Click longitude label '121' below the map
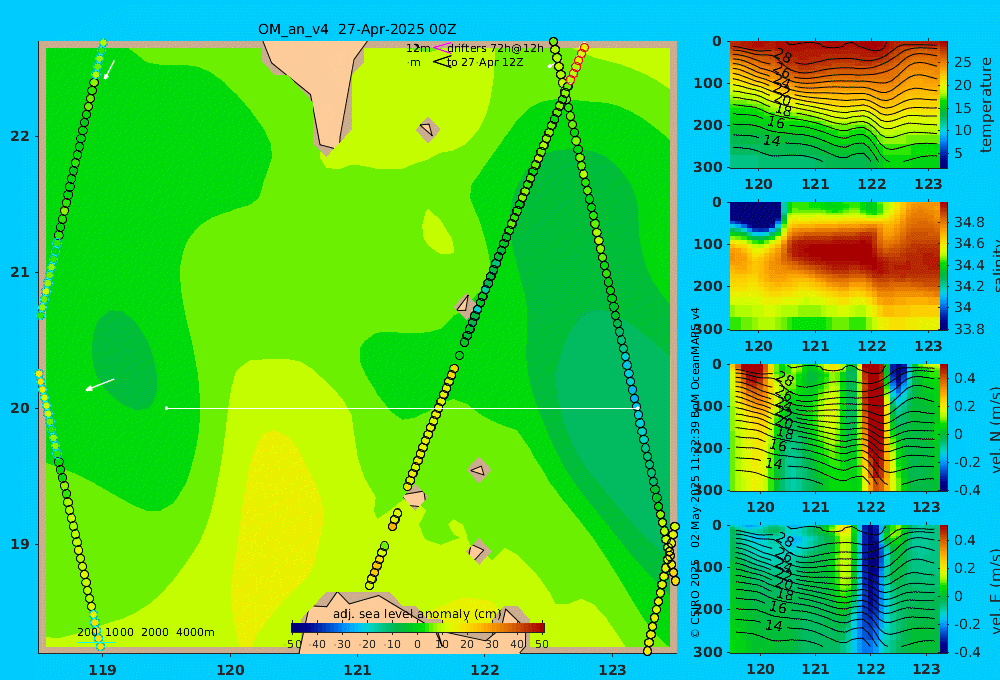 [x=358, y=670]
